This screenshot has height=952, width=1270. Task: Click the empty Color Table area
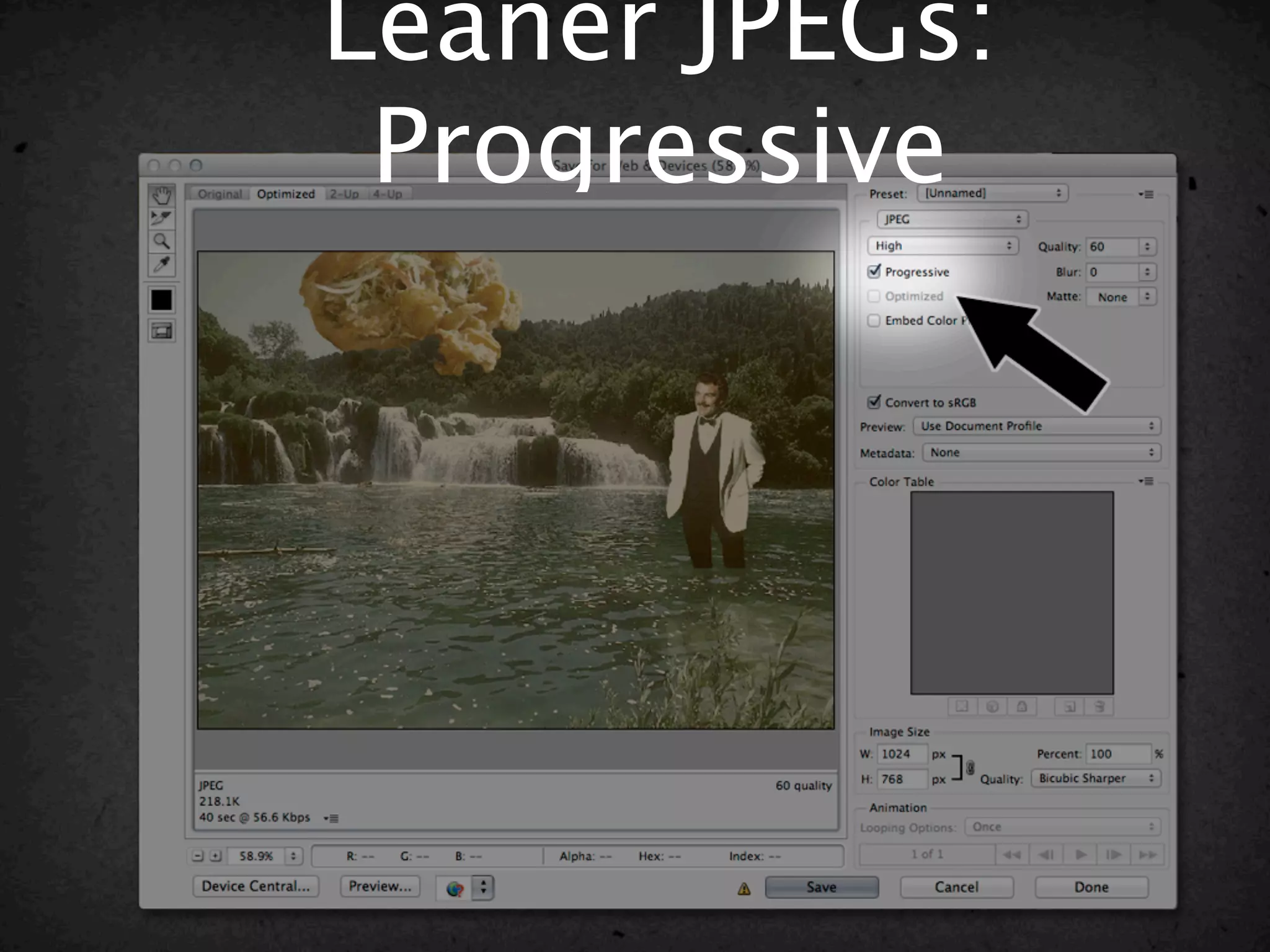tap(1012, 593)
